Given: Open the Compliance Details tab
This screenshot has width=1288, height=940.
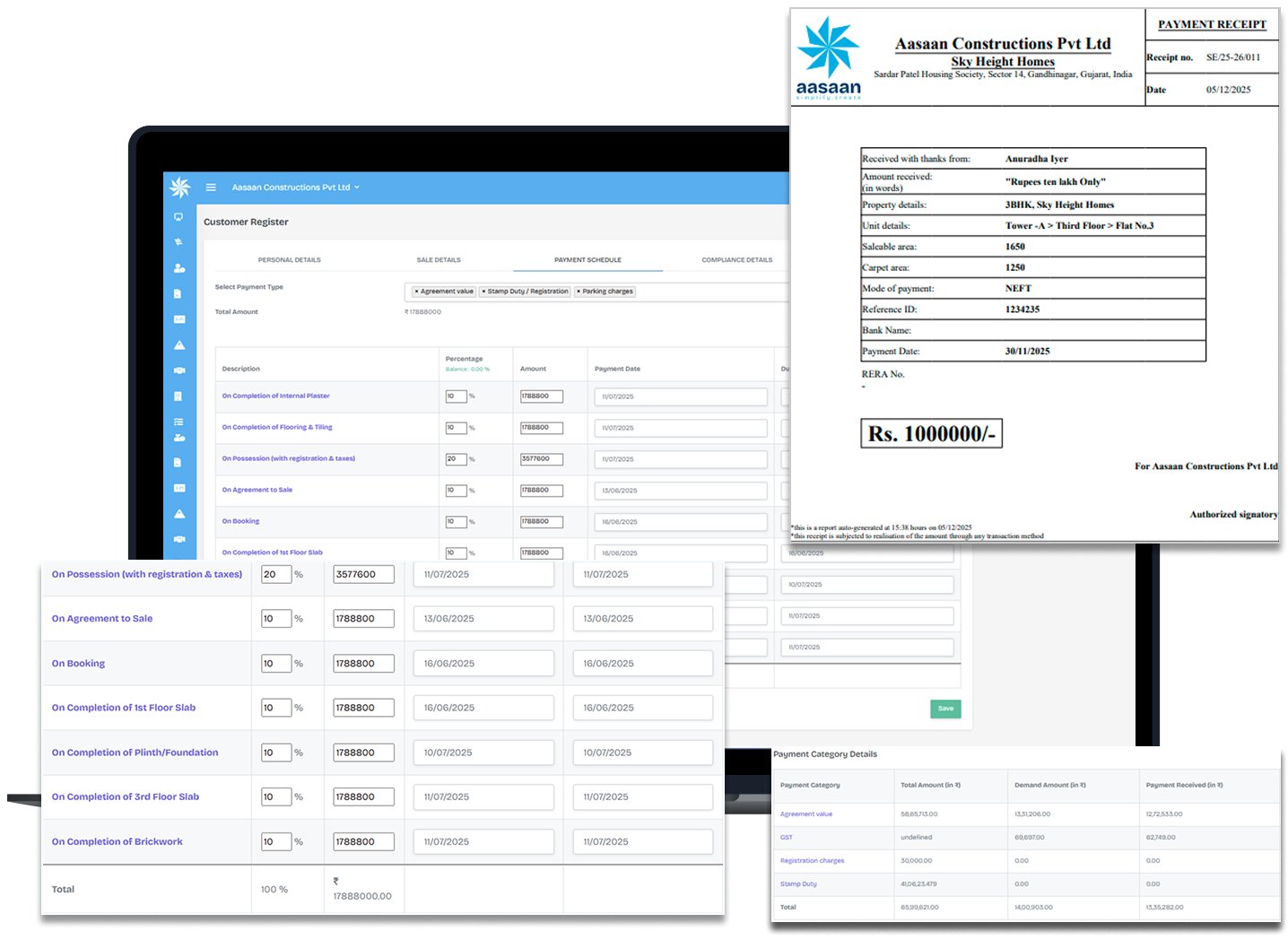Looking at the screenshot, I should pos(736,260).
